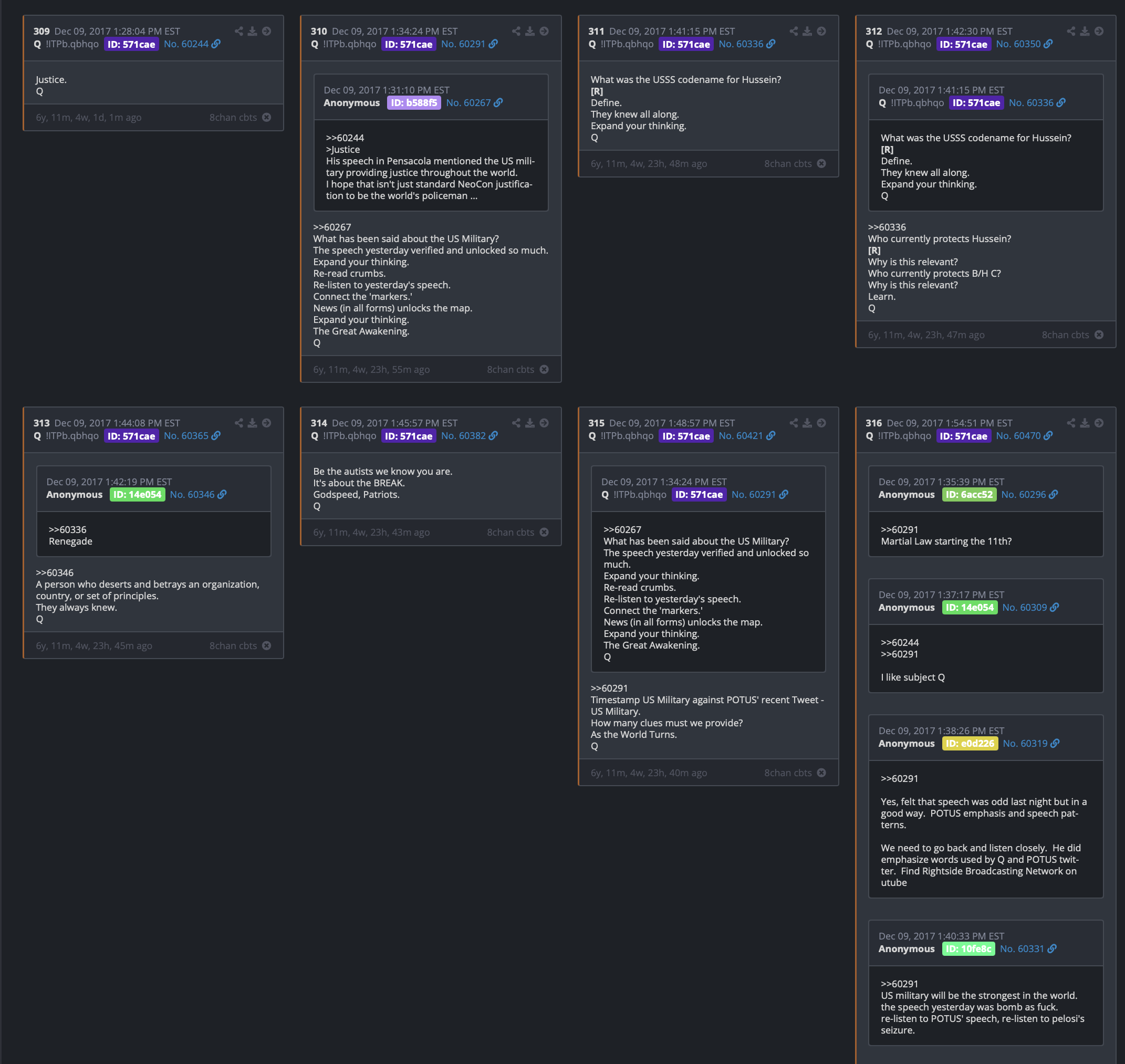Click the quoted reply "Renegade"
This screenshot has height=1064, width=1125.
(x=70, y=541)
